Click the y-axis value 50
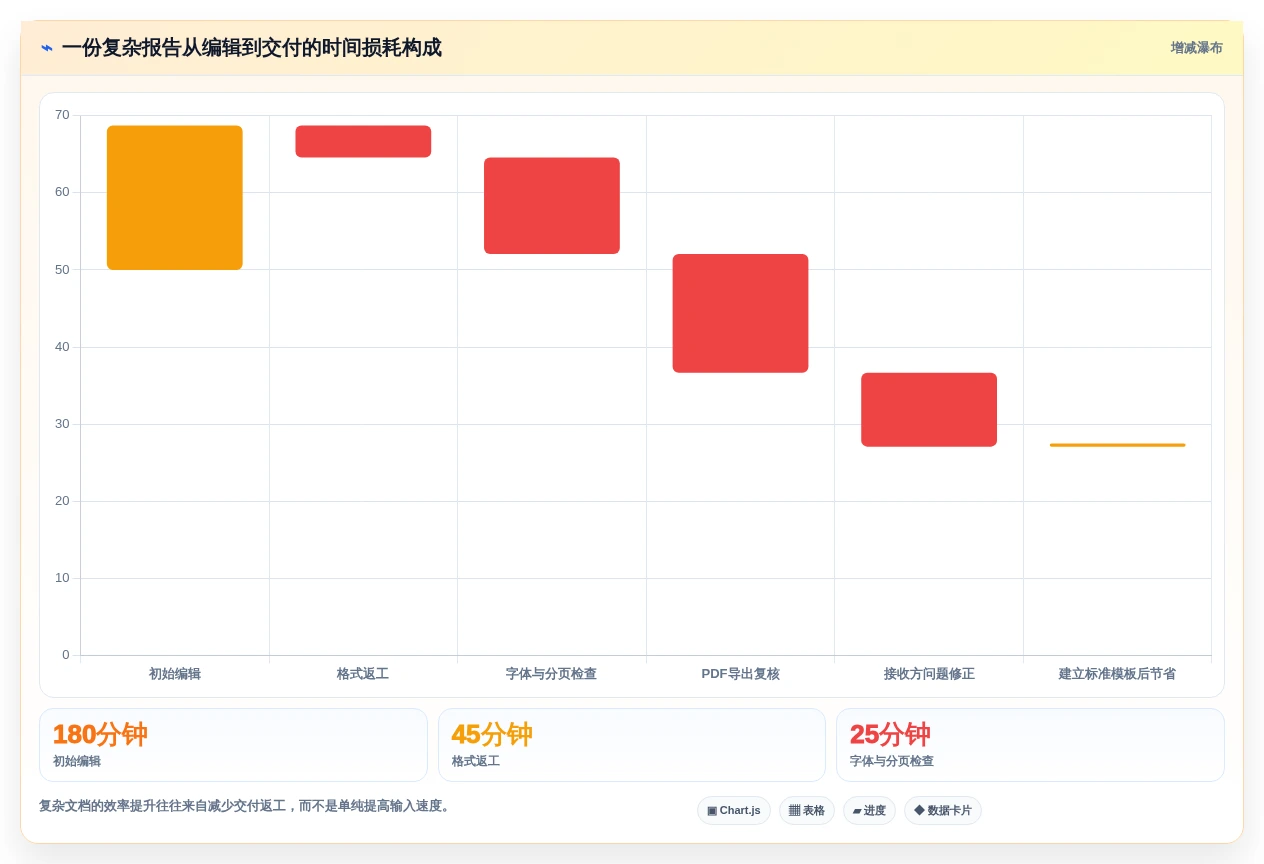This screenshot has height=864, width=1264. pyautogui.click(x=62, y=270)
